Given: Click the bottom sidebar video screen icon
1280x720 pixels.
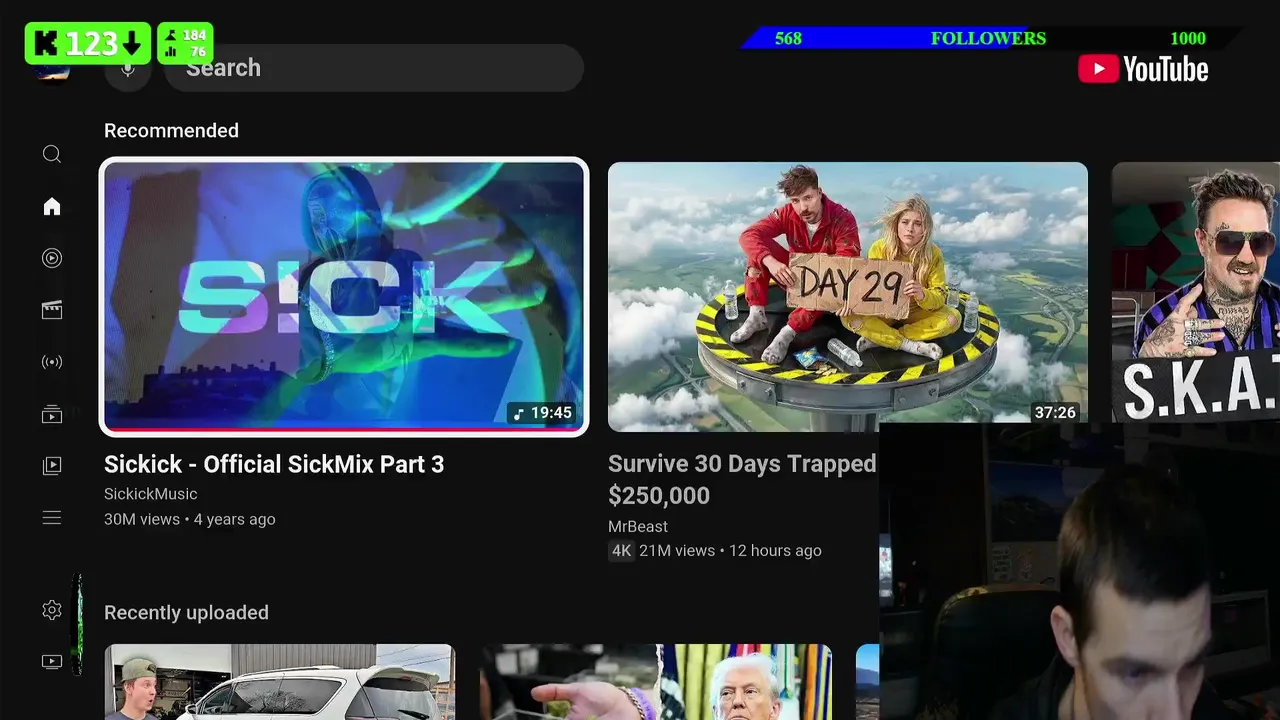Looking at the screenshot, I should tap(52, 661).
